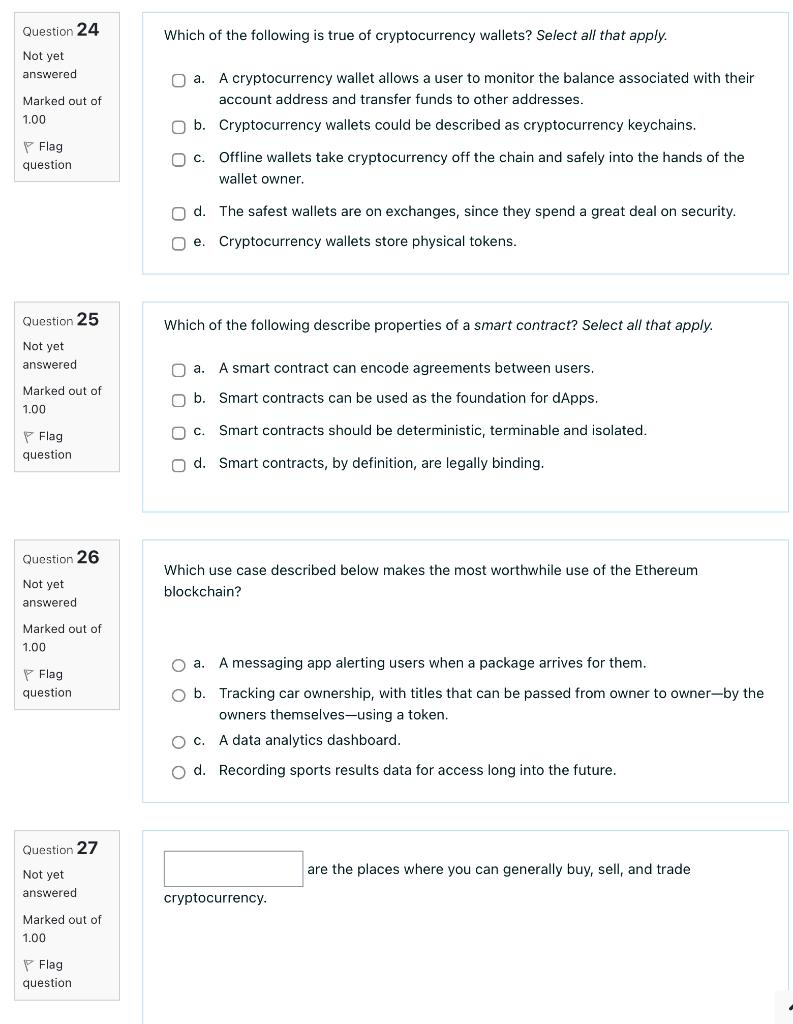Select option a about the messaging app
Viewport: 793px width, 1024px height.
coord(178,664)
